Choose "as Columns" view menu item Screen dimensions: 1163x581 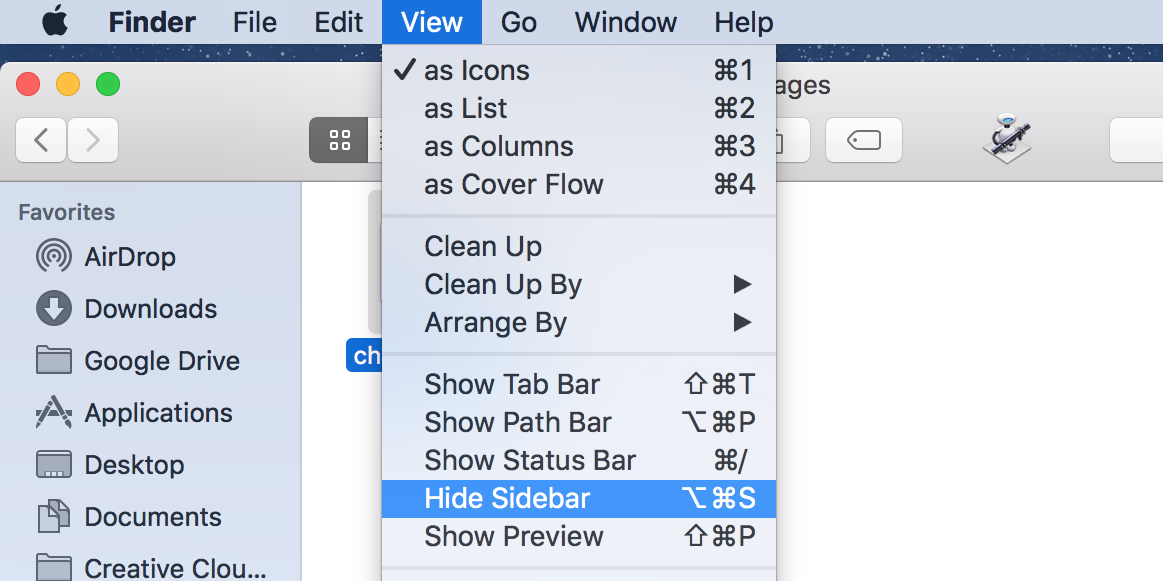498,147
